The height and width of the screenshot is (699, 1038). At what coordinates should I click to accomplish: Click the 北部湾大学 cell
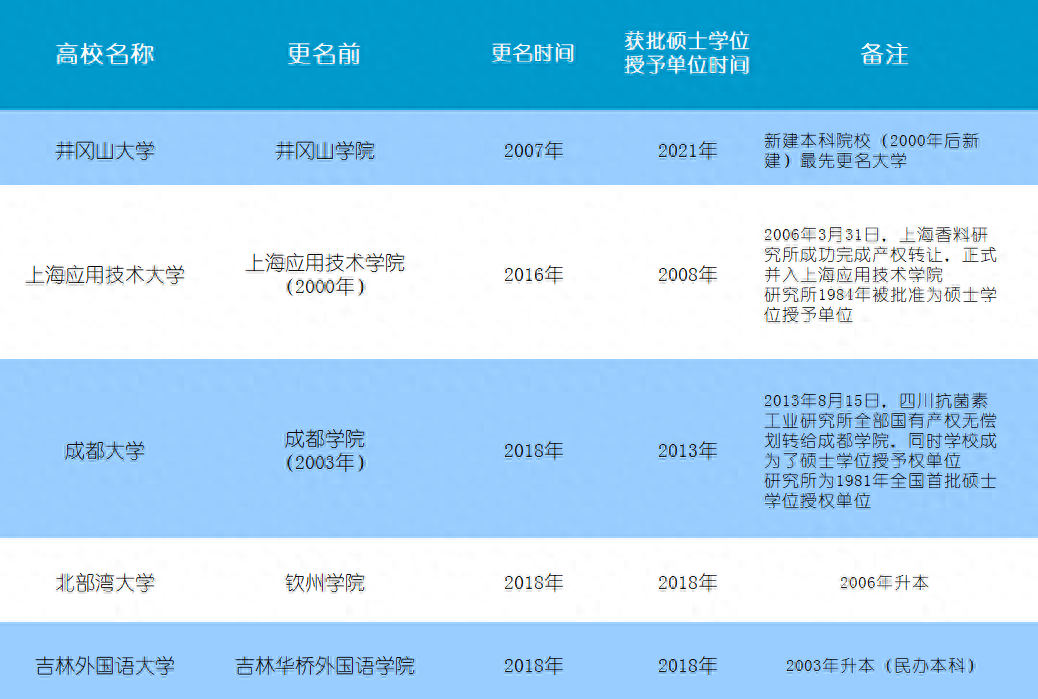105,582
